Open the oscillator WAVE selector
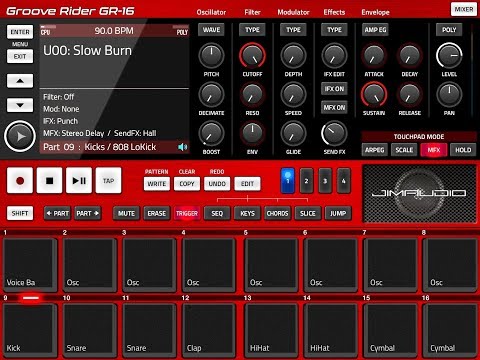This screenshot has height=360, width=480. [x=211, y=30]
